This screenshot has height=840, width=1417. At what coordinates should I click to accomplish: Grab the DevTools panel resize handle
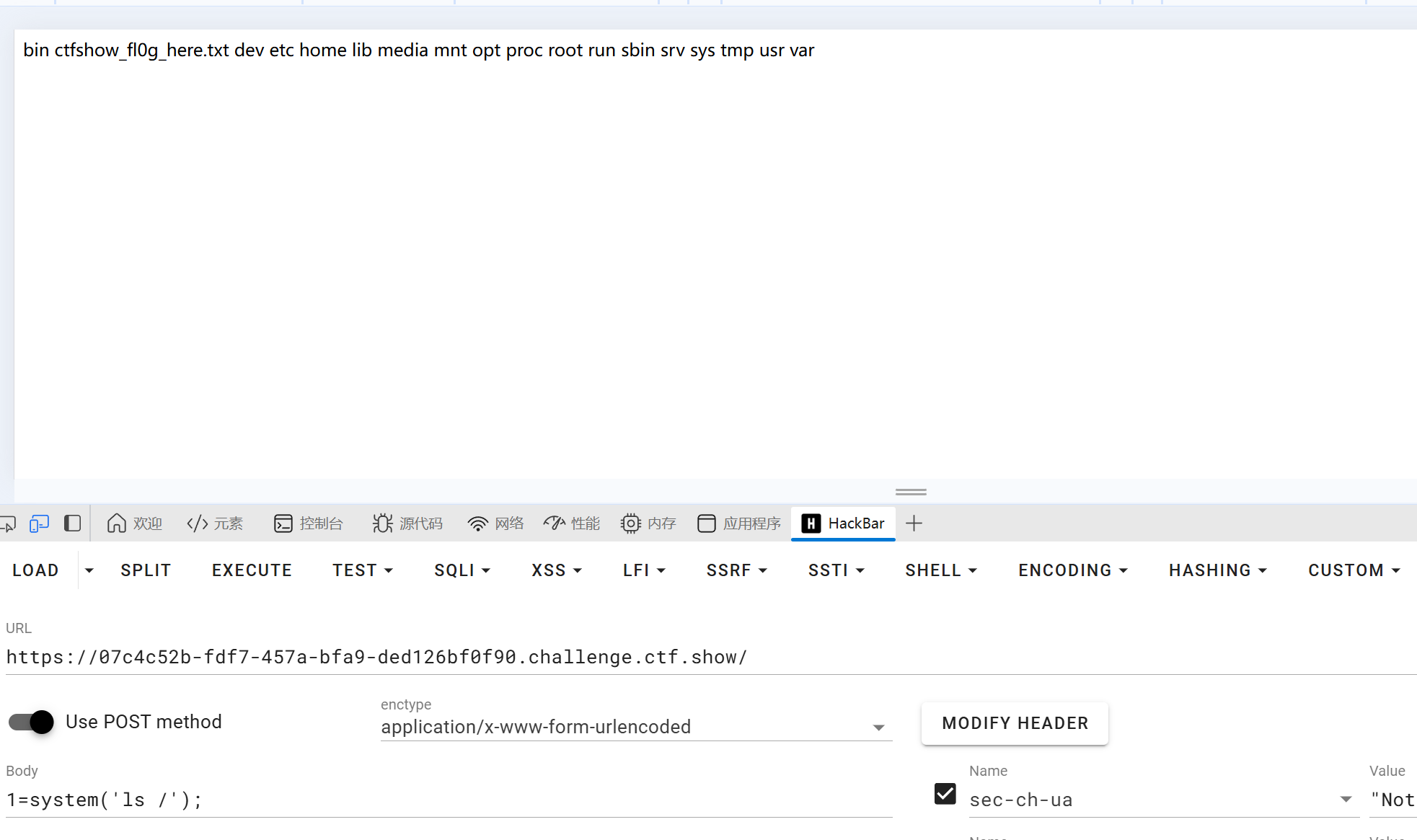[x=911, y=492]
